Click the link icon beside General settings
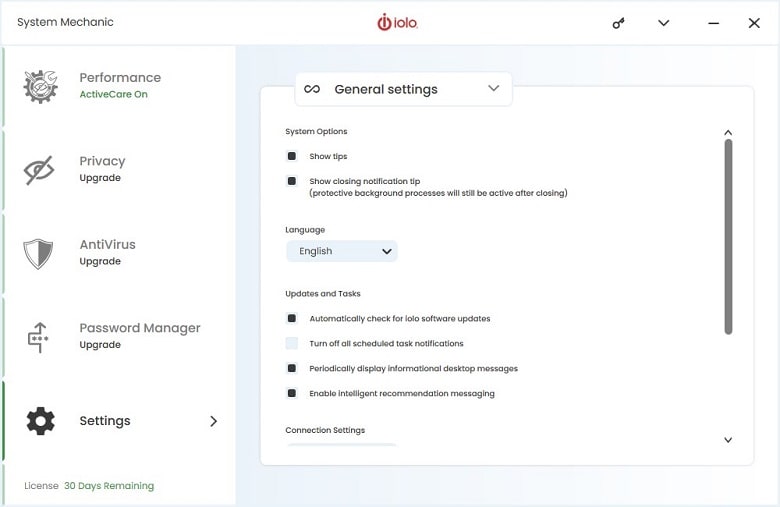This screenshot has width=780, height=507. point(312,89)
